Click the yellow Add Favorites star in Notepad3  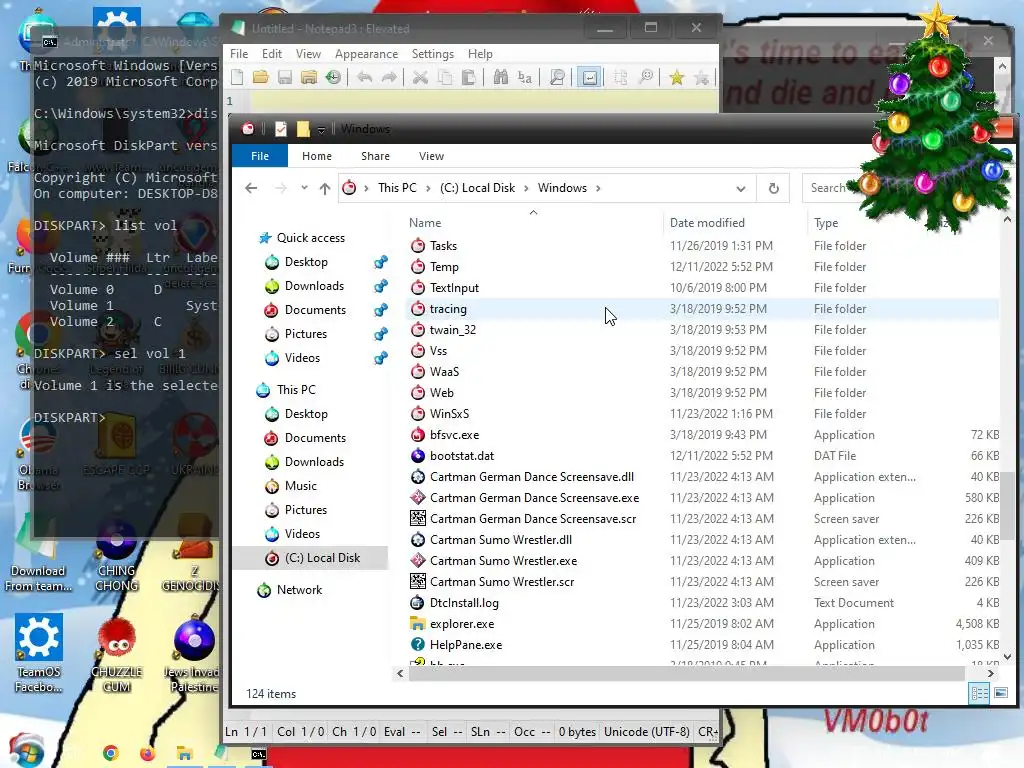click(677, 78)
